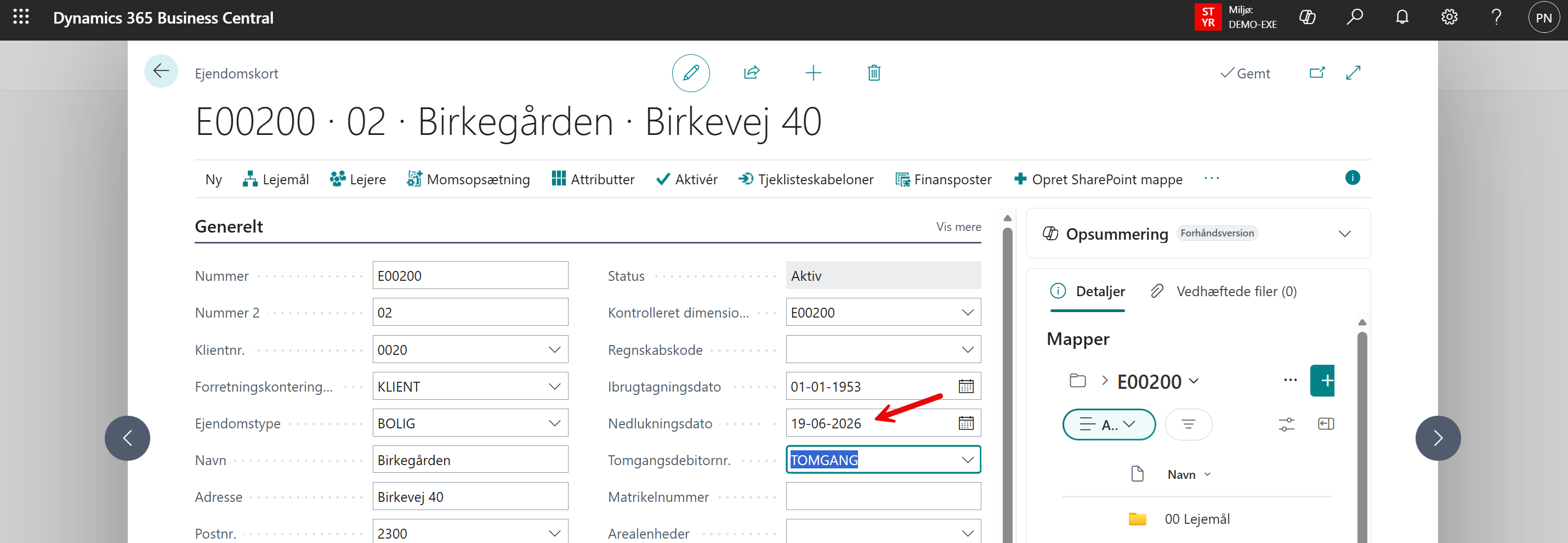Go to the next record arrow
1568x543 pixels.
[1438, 438]
